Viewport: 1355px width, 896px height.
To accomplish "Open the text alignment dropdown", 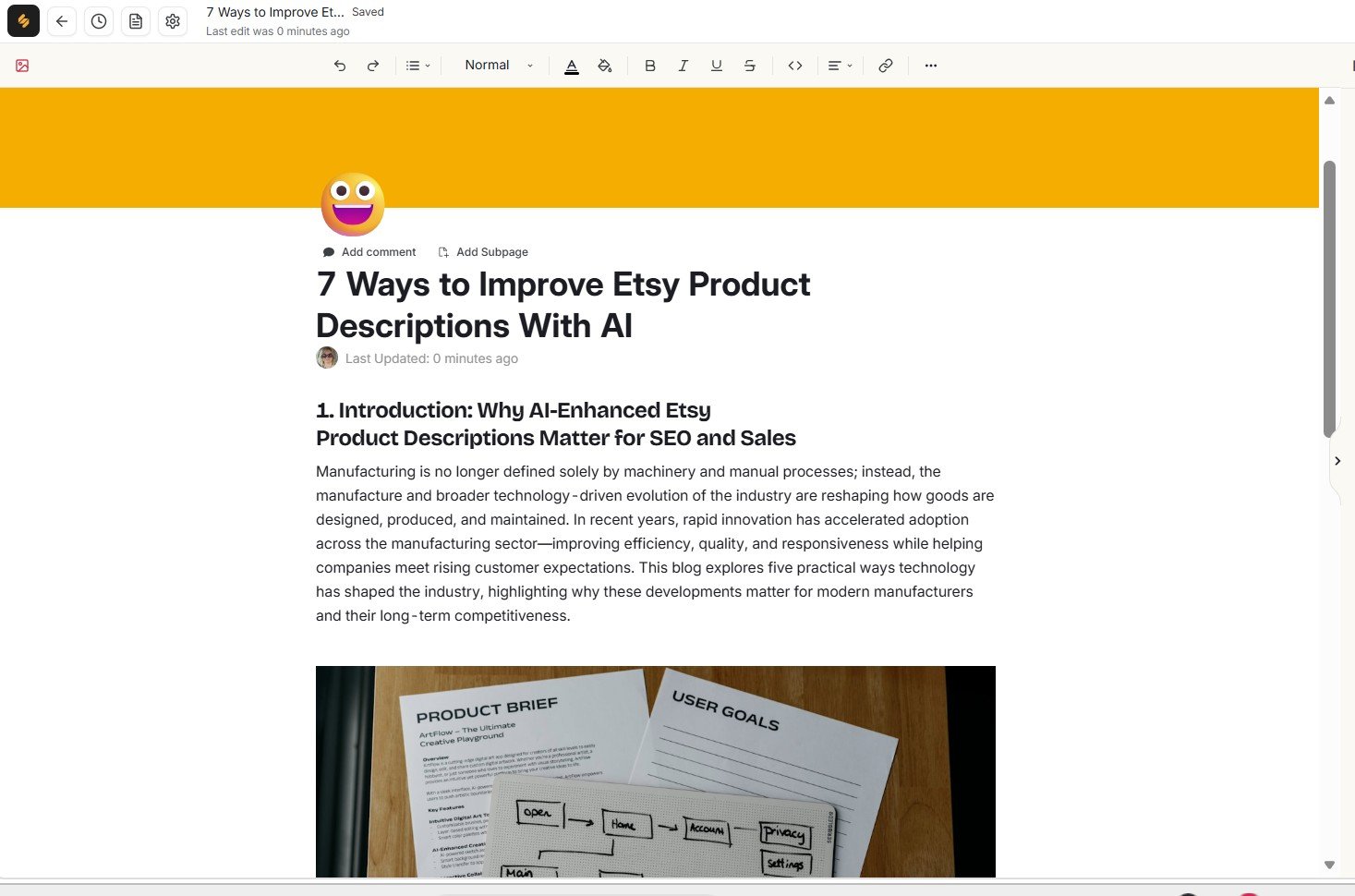I will (x=840, y=66).
